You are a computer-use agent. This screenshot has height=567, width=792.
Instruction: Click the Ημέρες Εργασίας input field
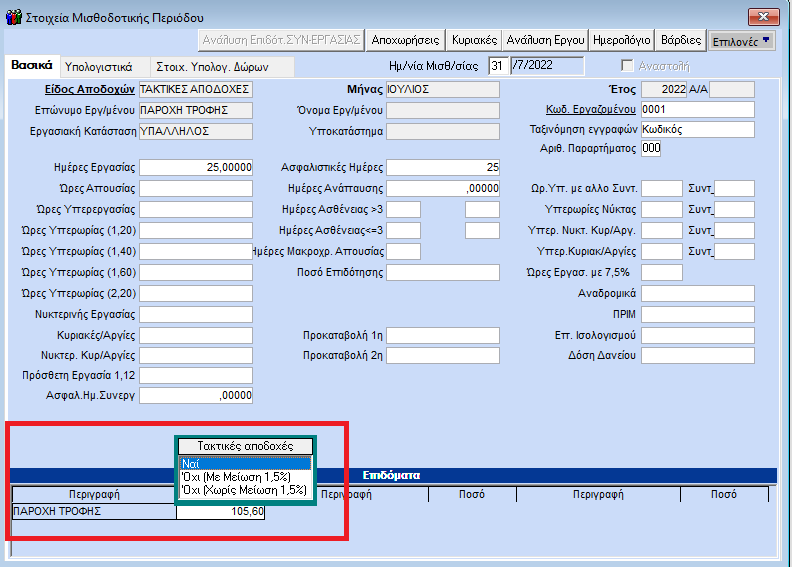click(x=196, y=167)
